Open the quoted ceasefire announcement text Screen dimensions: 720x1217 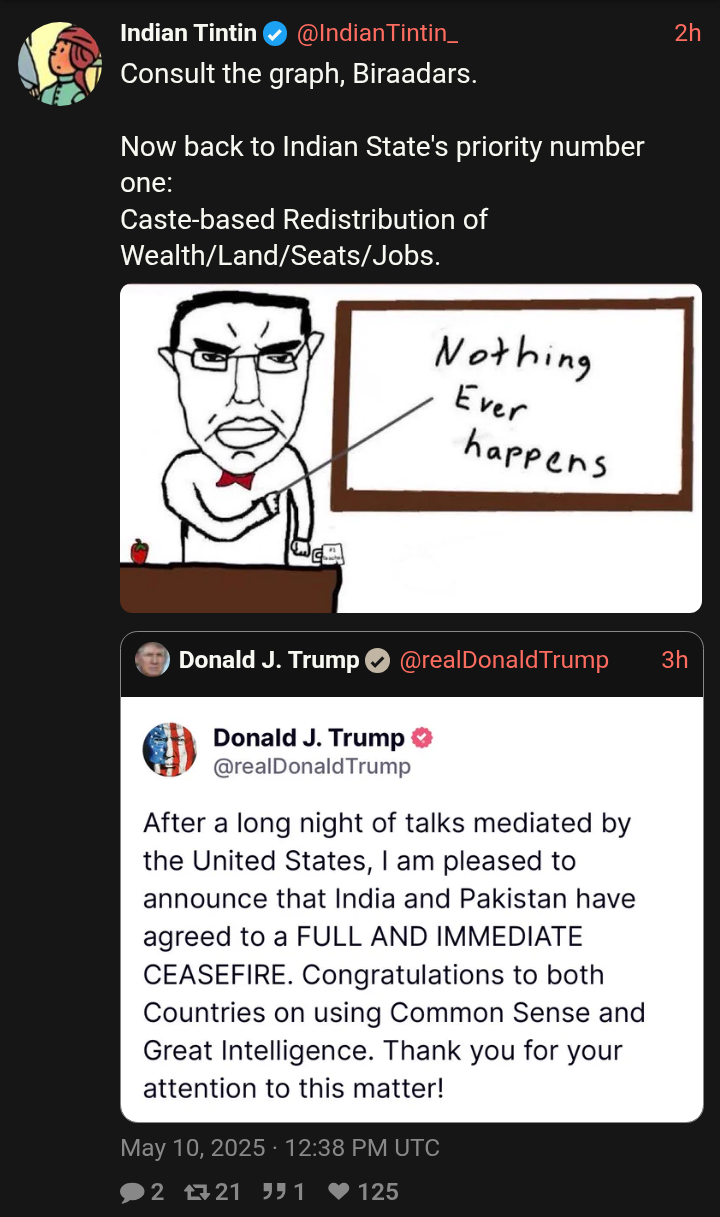click(393, 956)
